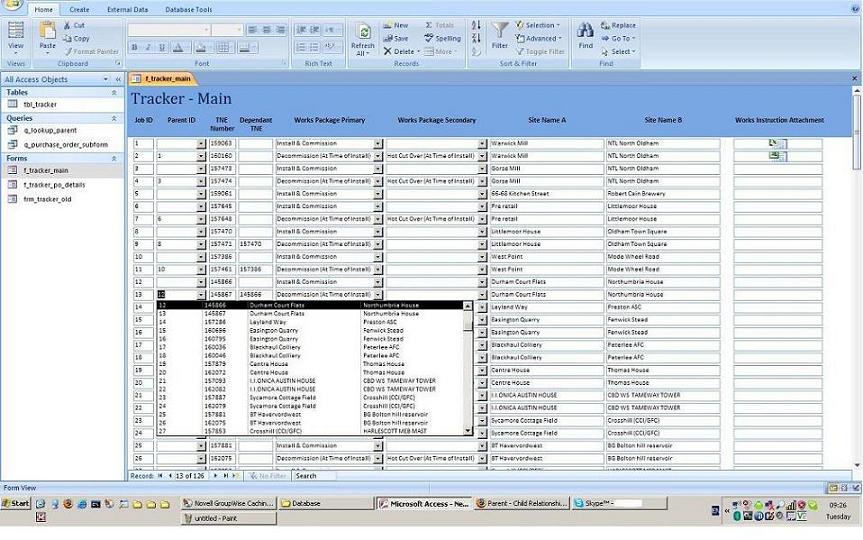
Task: Click the down arrow of the dropdown list scrollbar
Action: click(467, 432)
